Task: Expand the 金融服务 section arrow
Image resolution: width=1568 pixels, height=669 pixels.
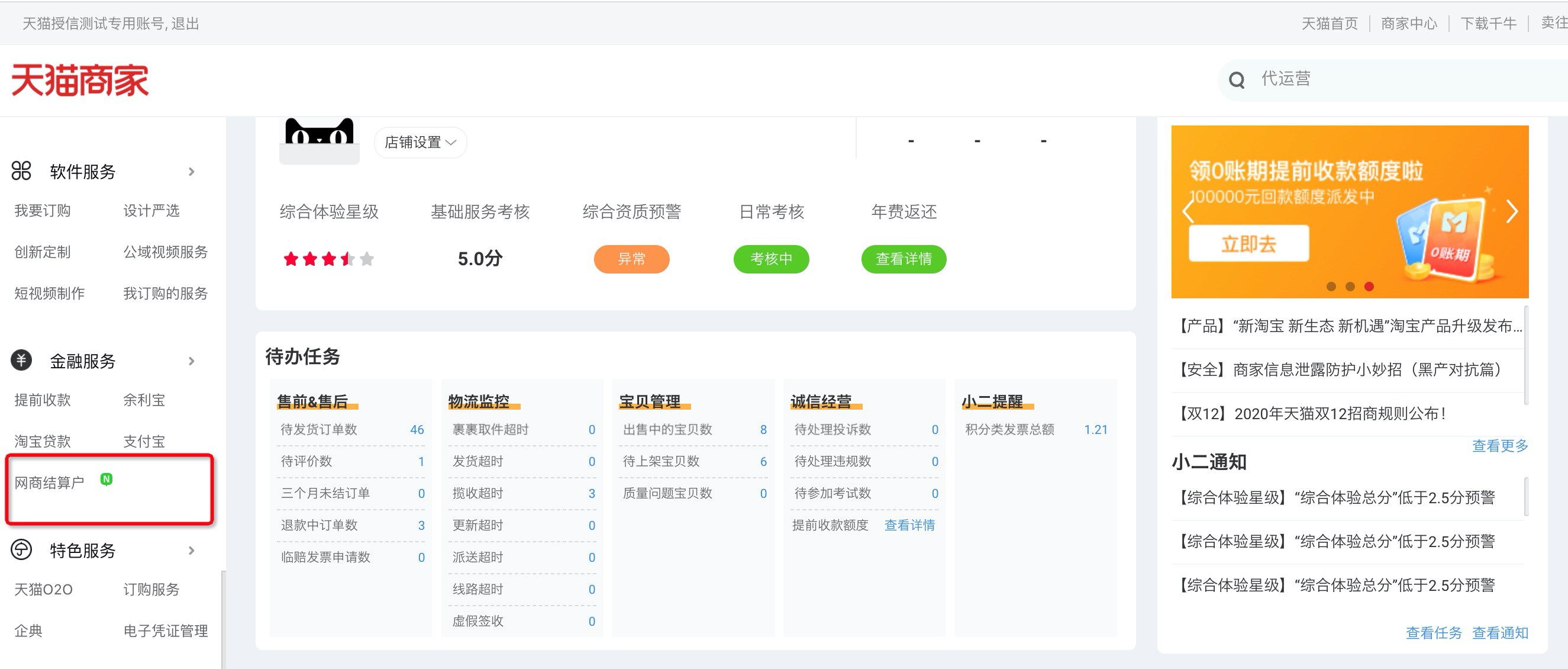Action: (192, 361)
